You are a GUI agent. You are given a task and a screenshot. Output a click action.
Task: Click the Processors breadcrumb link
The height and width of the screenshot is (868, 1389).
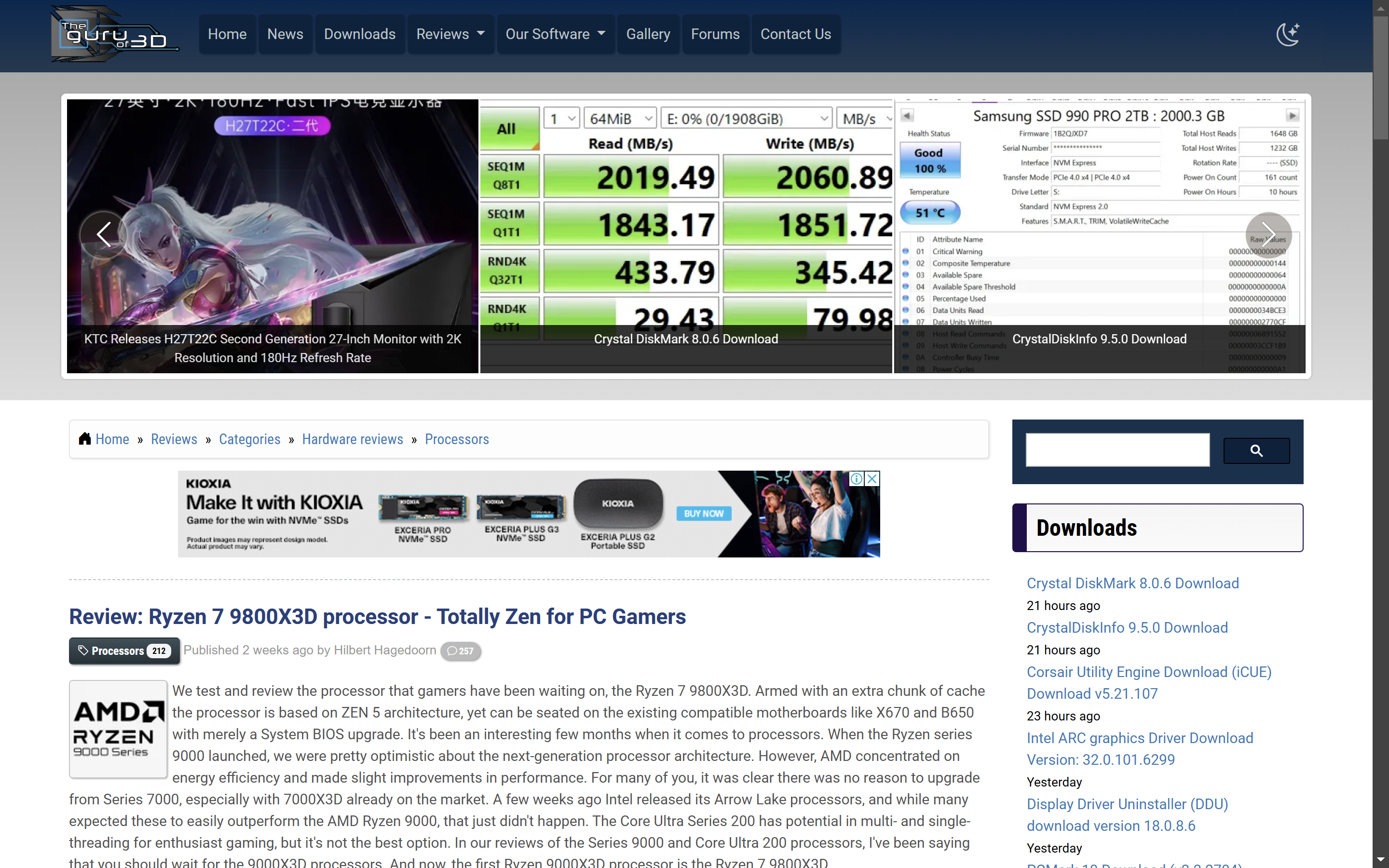(x=457, y=439)
